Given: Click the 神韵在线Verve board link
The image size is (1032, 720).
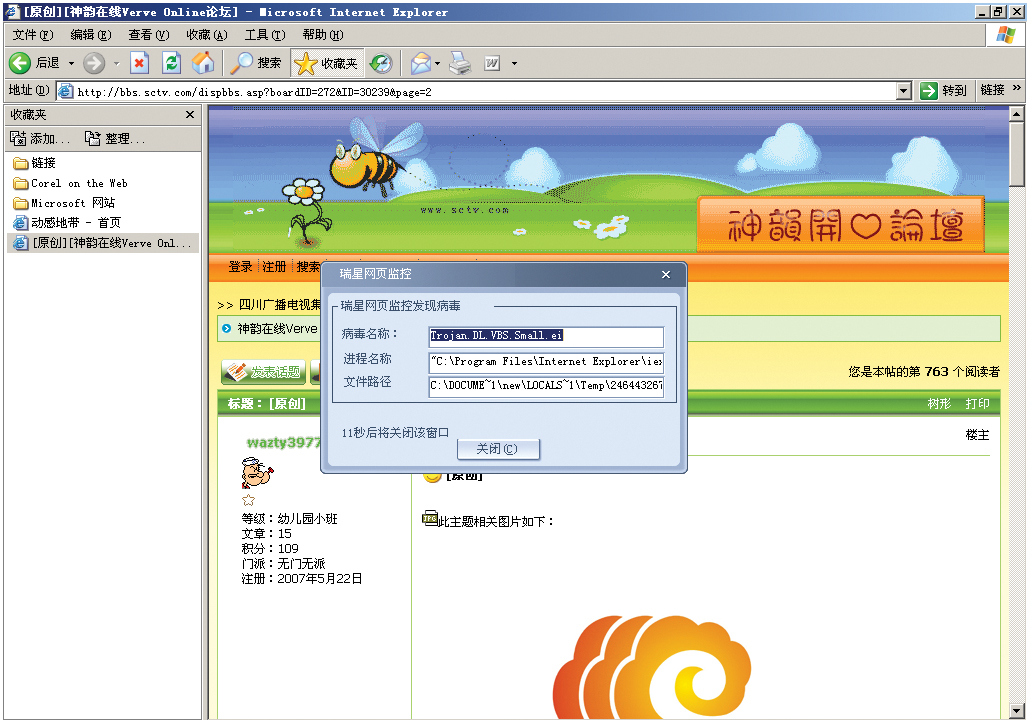Looking at the screenshot, I should [x=277, y=328].
